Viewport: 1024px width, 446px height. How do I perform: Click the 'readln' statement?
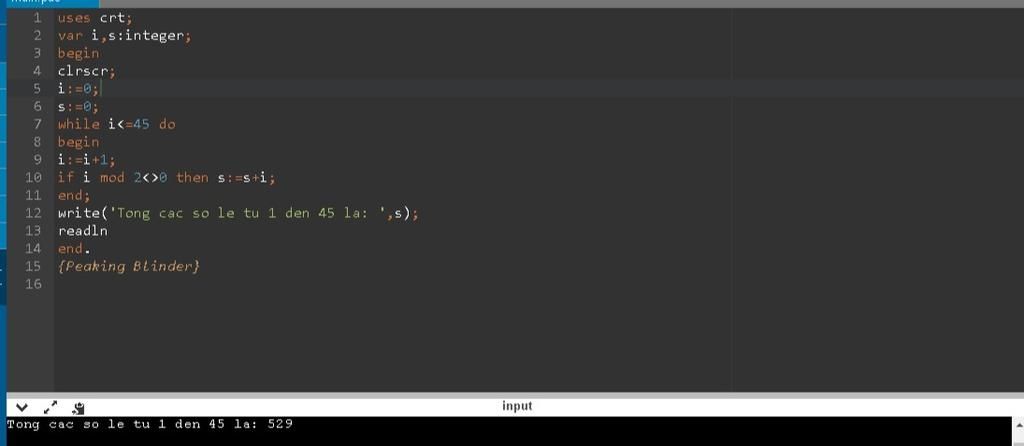tap(82, 231)
